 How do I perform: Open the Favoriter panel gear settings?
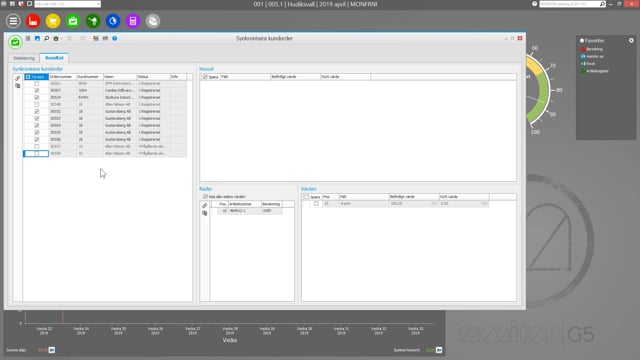631,40
